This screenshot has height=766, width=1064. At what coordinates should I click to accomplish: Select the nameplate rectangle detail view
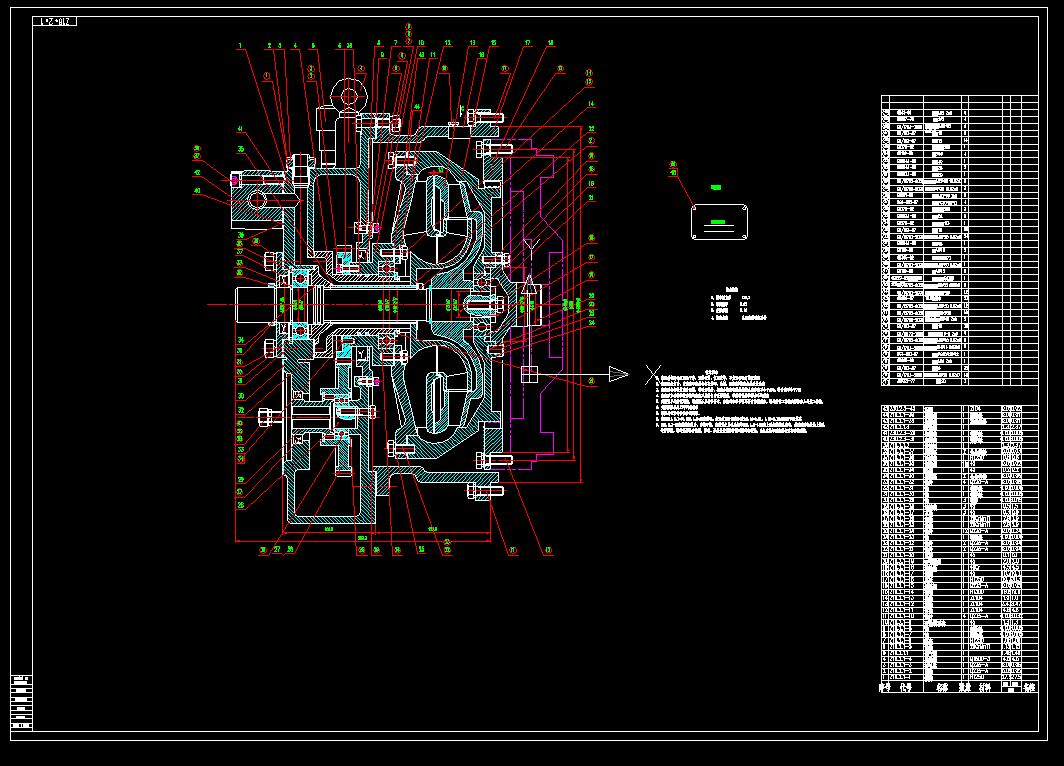[x=719, y=222]
